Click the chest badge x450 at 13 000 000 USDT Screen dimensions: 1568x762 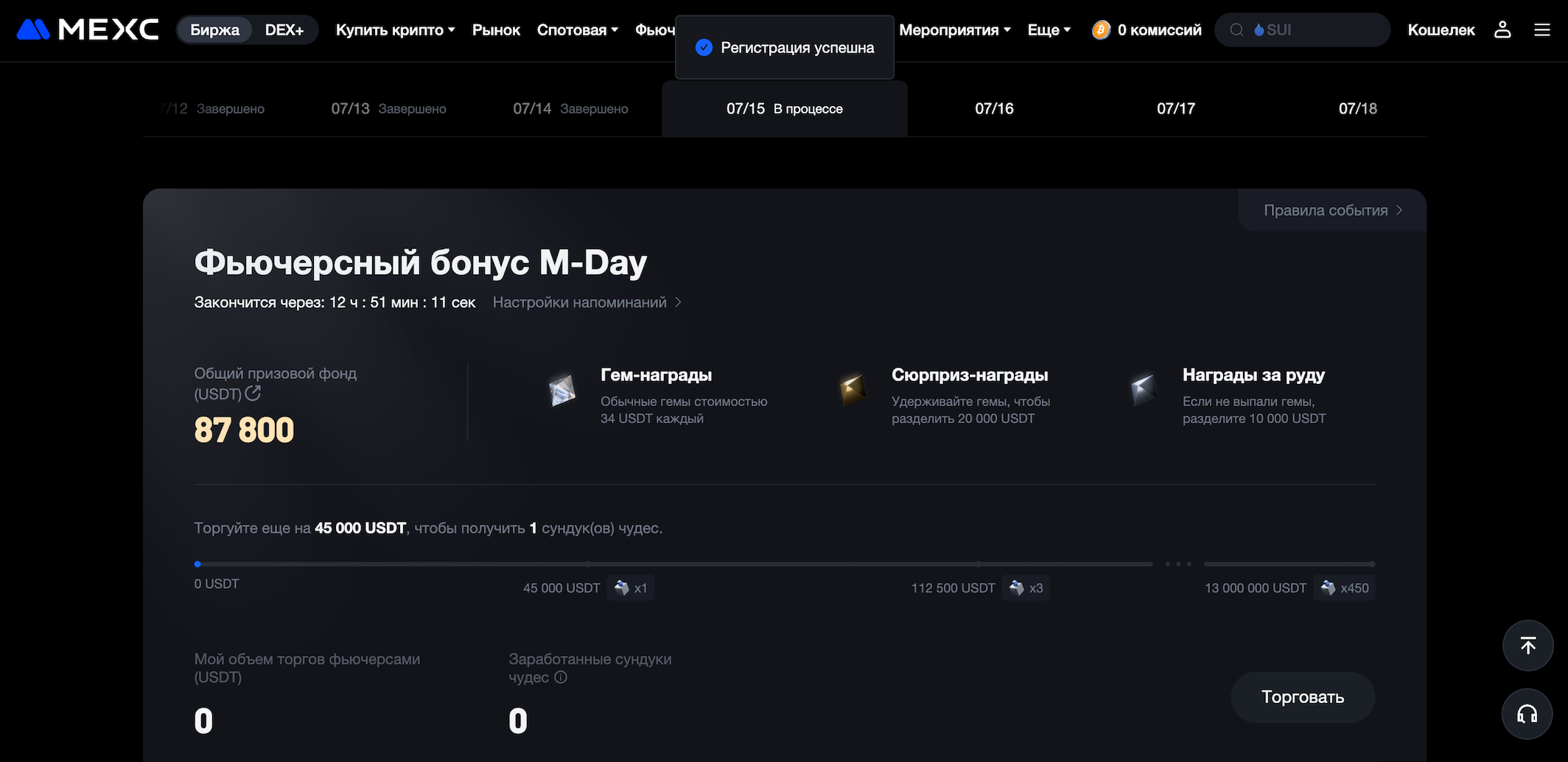pyautogui.click(x=1344, y=588)
